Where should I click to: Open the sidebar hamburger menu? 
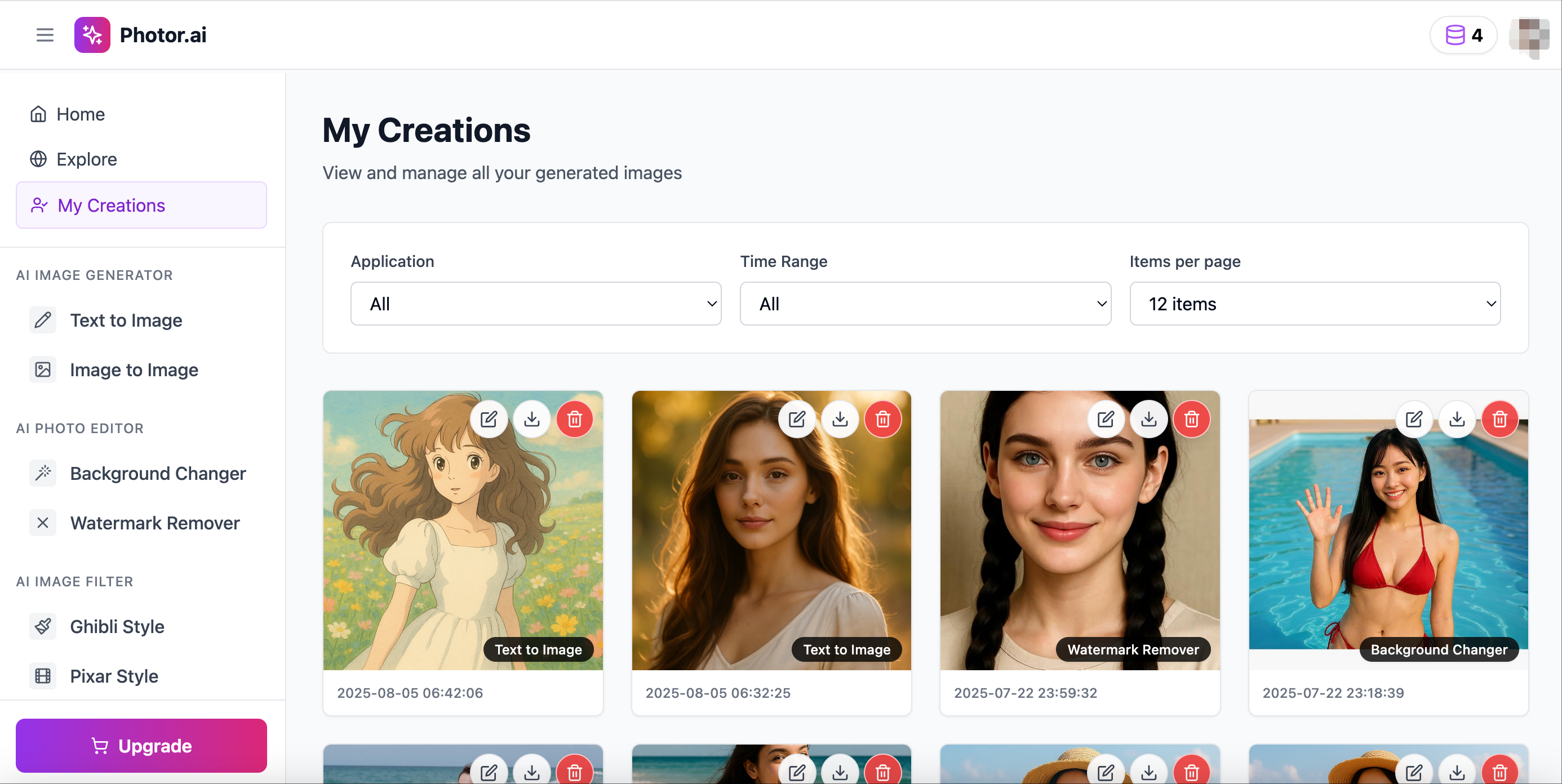(x=45, y=34)
